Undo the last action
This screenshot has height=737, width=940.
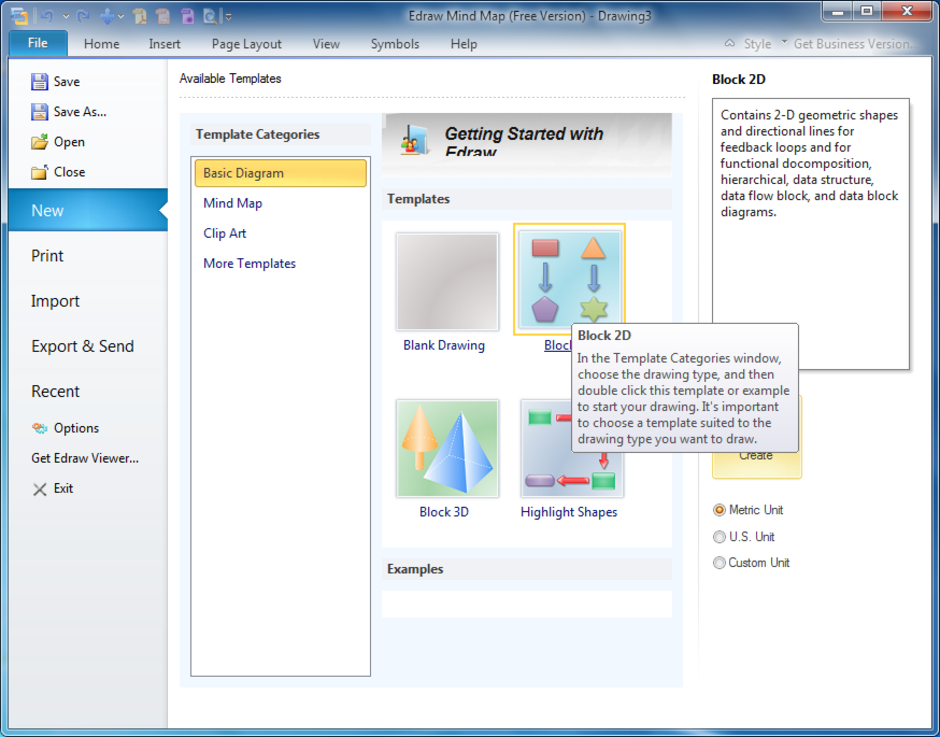click(47, 16)
